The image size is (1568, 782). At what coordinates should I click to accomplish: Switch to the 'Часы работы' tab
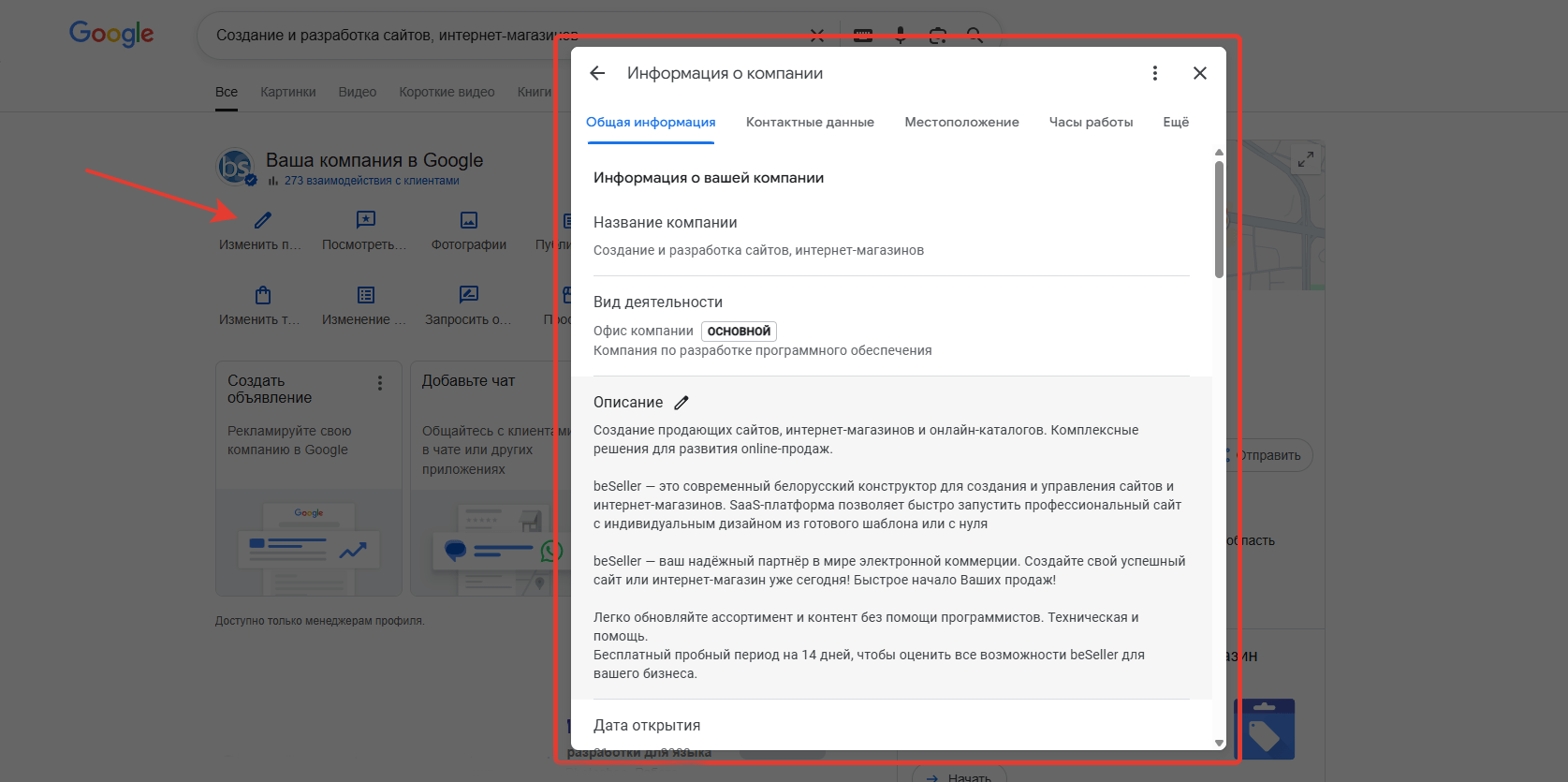(1091, 123)
